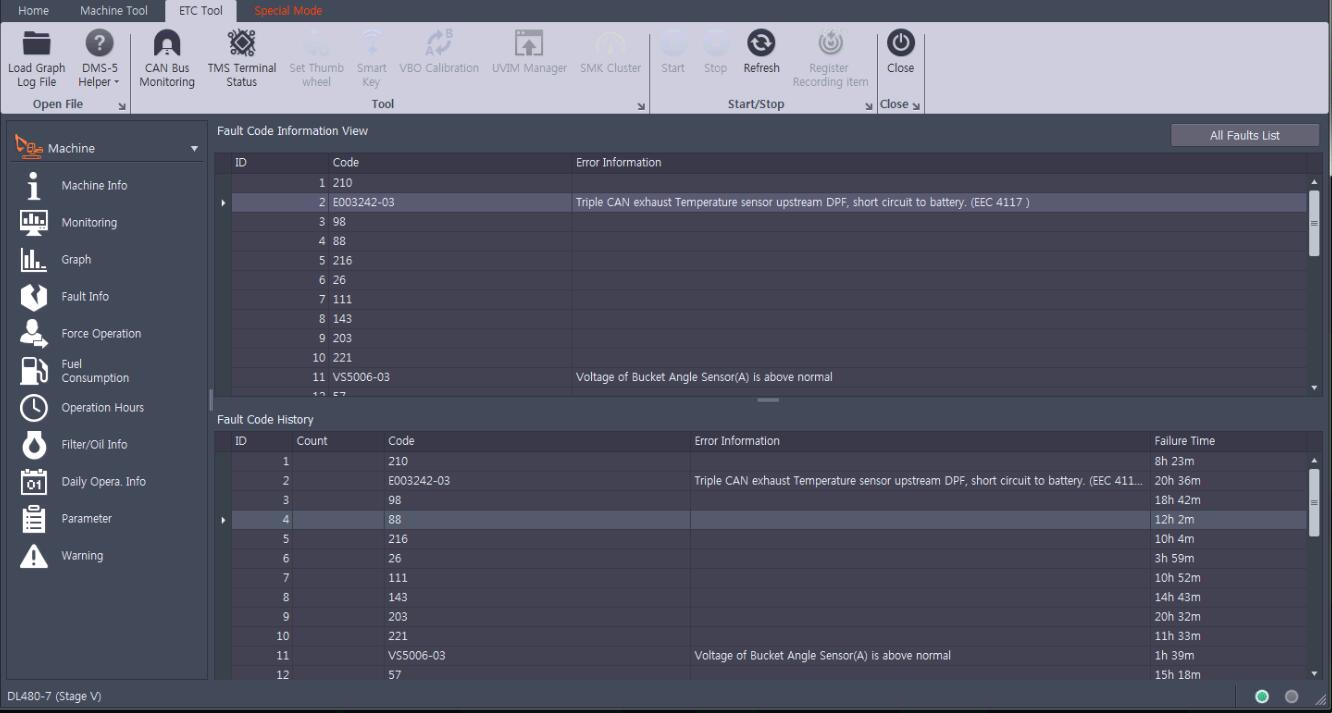The image size is (1332, 713).
Task: Click the Machine excavator icon in sidebar
Action: [30, 148]
